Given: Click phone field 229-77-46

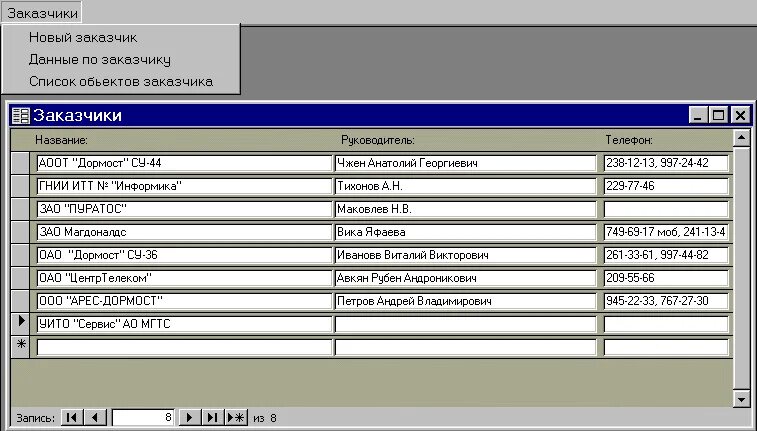Looking at the screenshot, I should [x=666, y=186].
